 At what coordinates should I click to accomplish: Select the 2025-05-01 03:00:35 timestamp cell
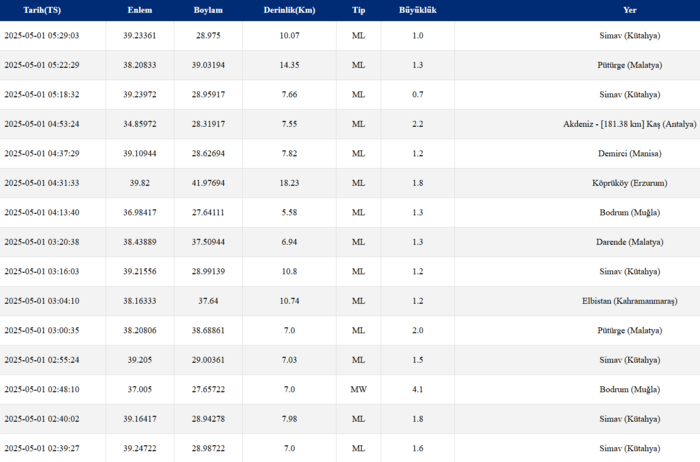click(x=42, y=330)
